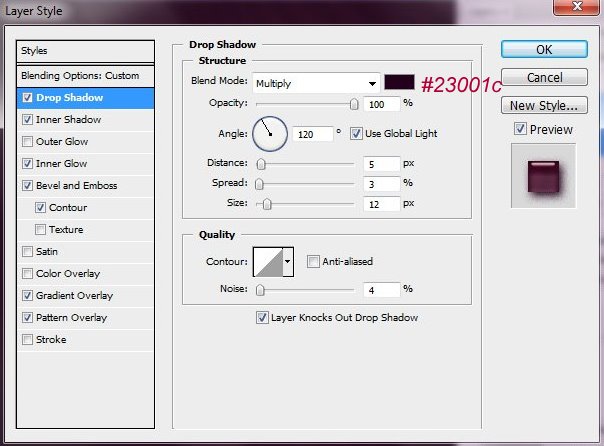Viewport: 604px width, 446px height.
Task: Click the angle dial control
Action: [269, 132]
